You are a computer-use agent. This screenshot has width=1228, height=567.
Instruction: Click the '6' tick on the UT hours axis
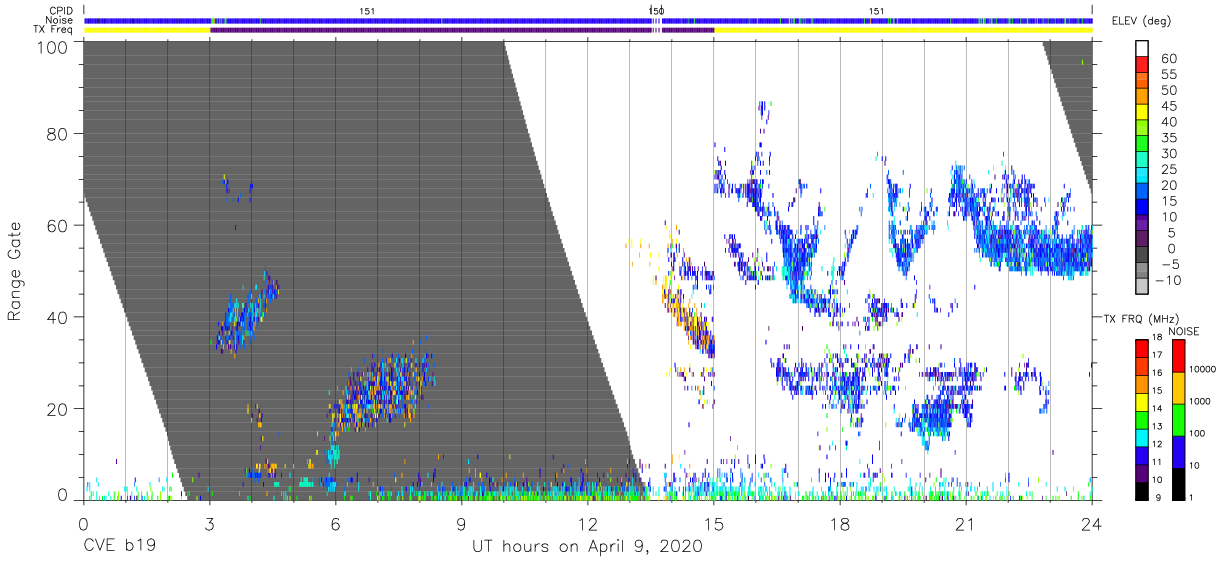click(335, 523)
